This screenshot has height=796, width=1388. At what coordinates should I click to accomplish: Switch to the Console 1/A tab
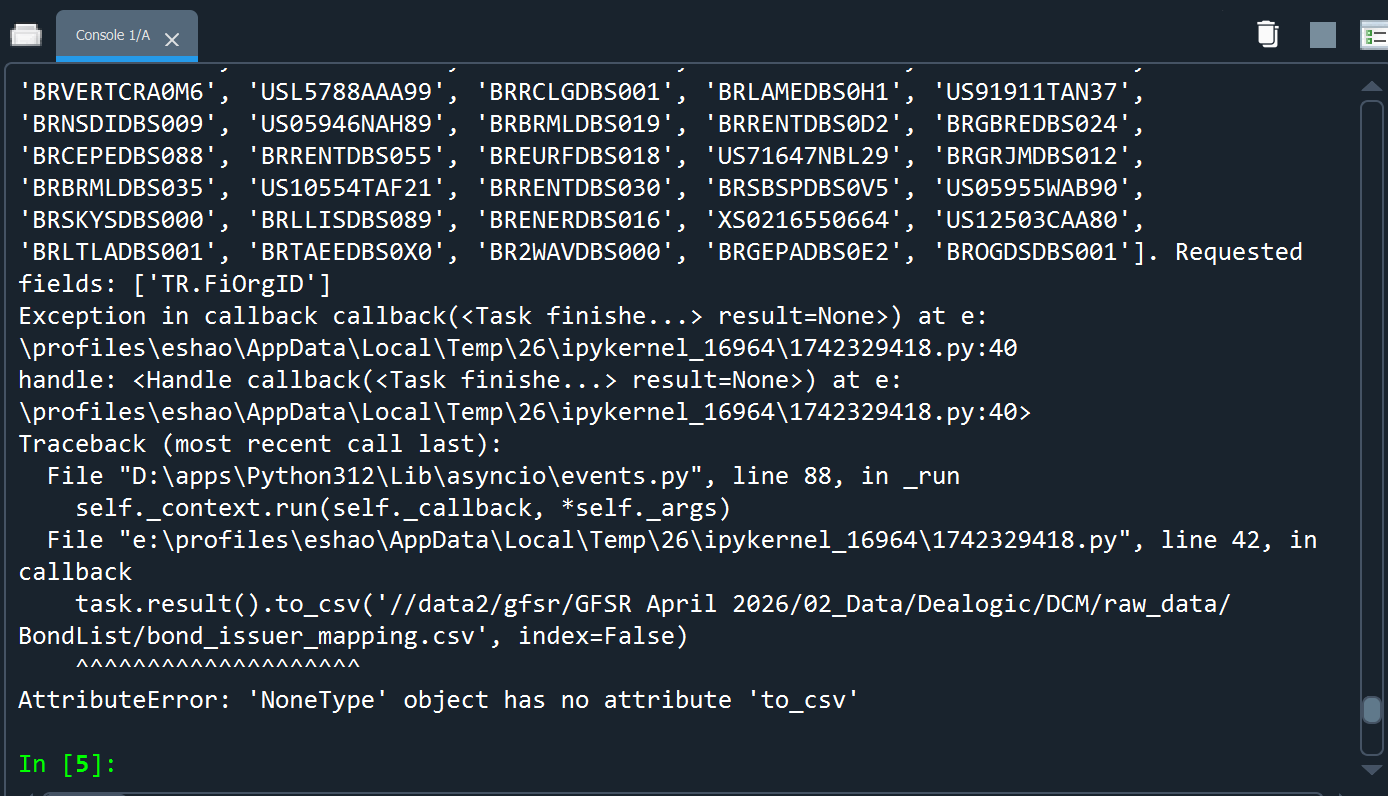112,36
